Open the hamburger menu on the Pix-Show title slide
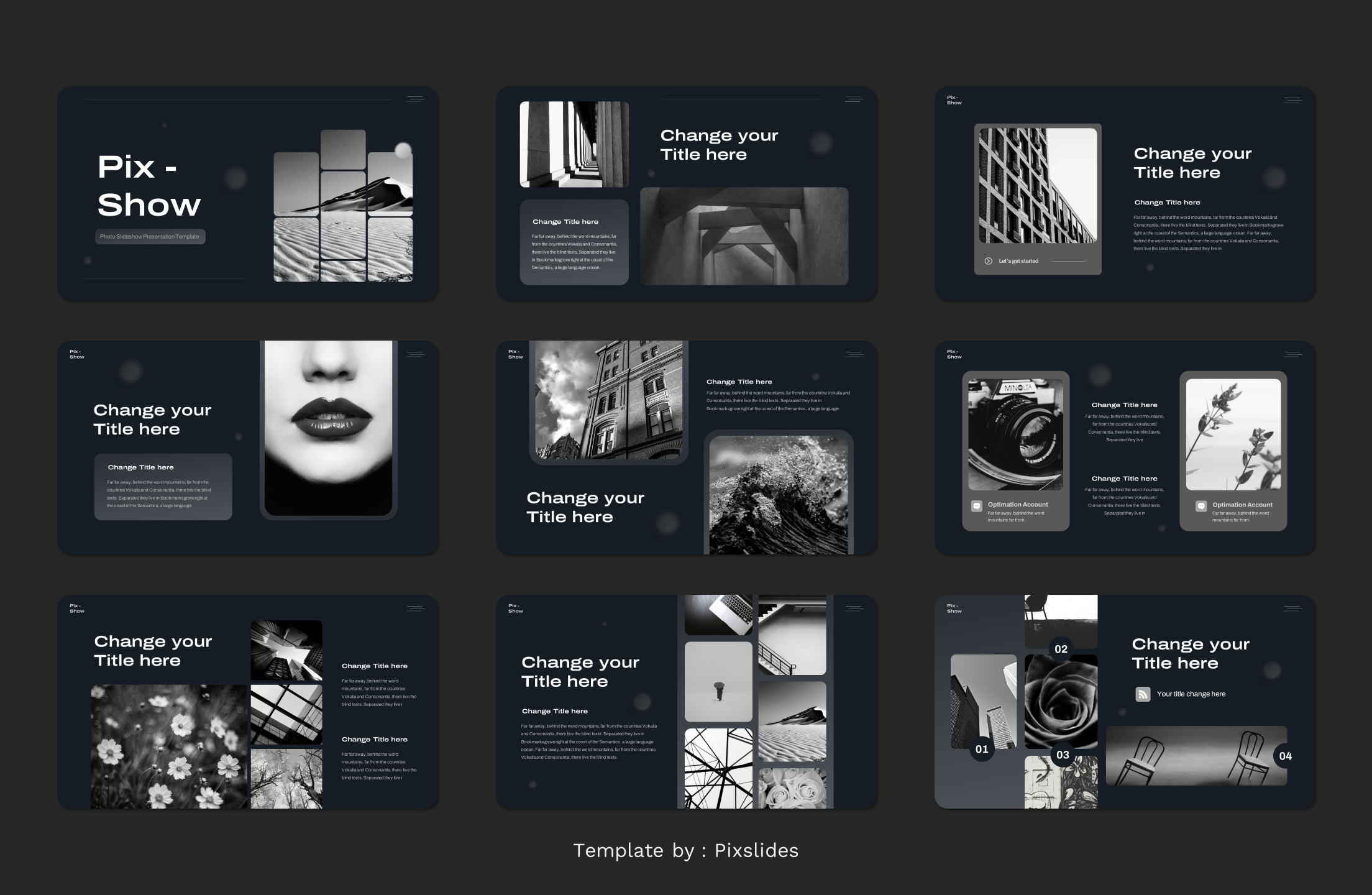The image size is (1372, 895). [x=414, y=98]
